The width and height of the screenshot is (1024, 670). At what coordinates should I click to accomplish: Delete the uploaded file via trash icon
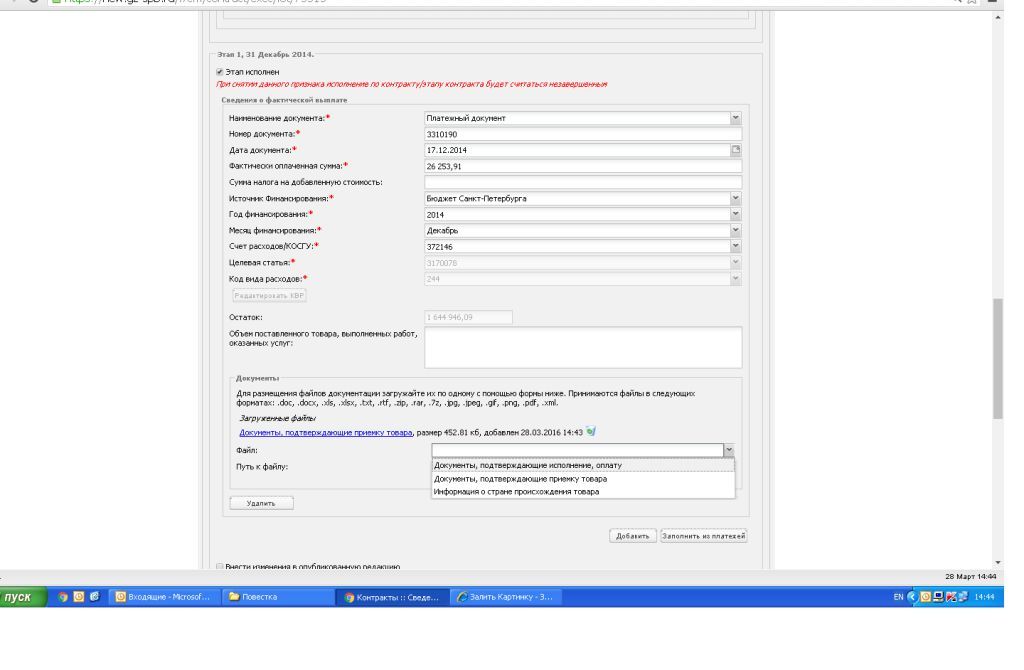click(x=591, y=432)
